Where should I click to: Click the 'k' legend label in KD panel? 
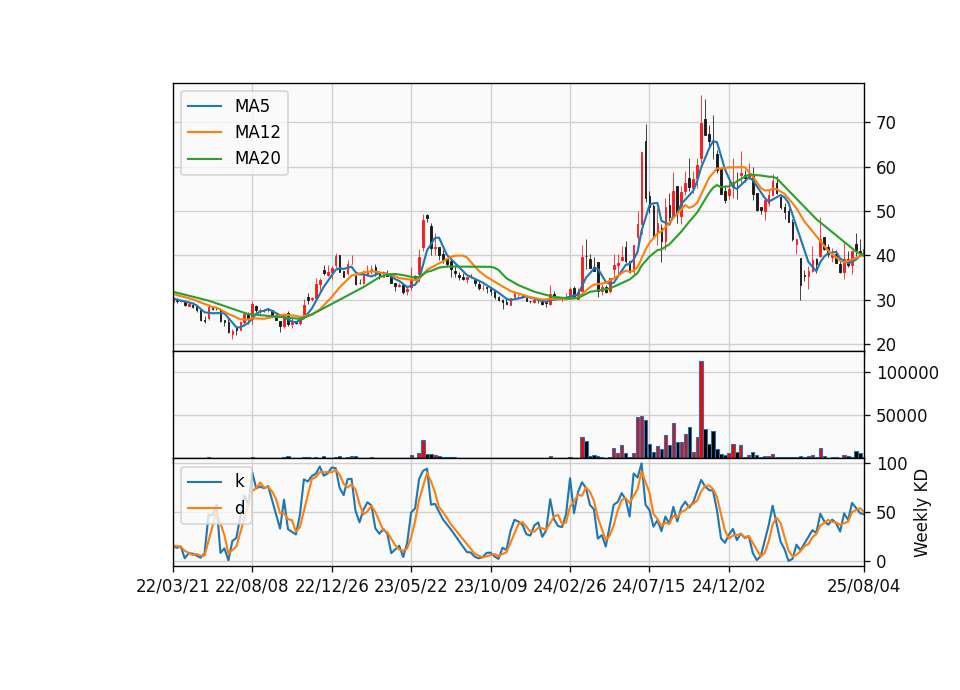239,481
